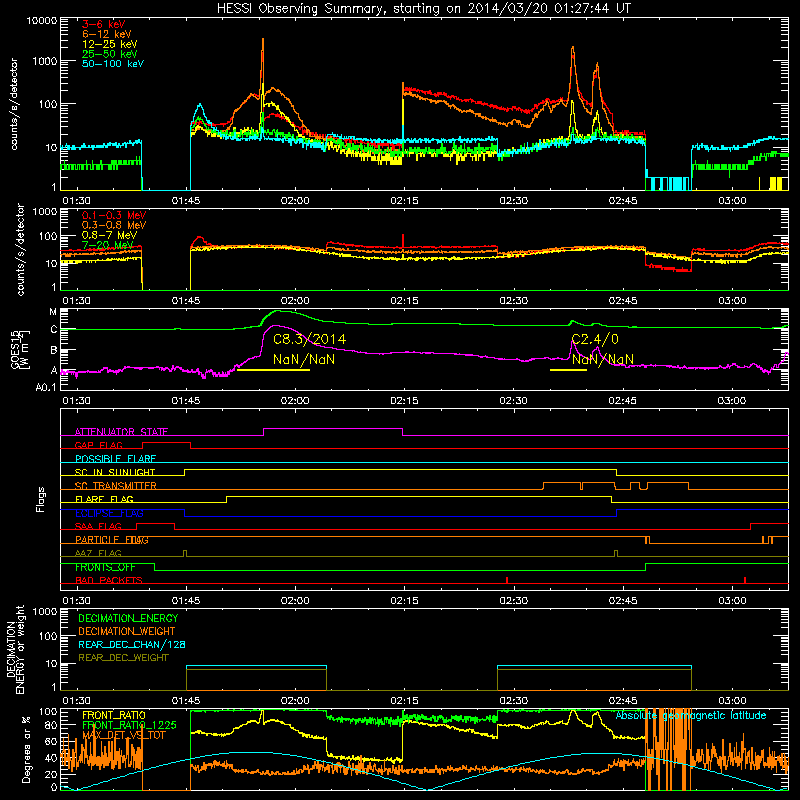Click the MAX_DET_VS_TOT legend entry
This screenshot has width=800, height=800.
pos(124,735)
